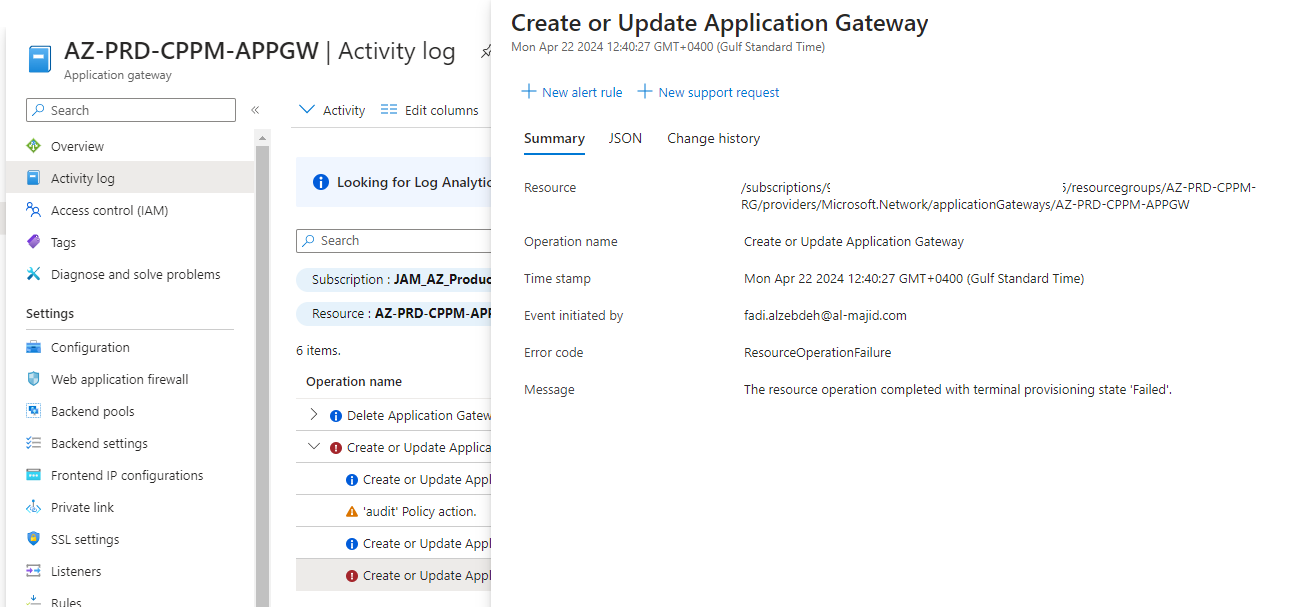The image size is (1298, 607).
Task: Click the Backend pools icon
Action: click(34, 411)
